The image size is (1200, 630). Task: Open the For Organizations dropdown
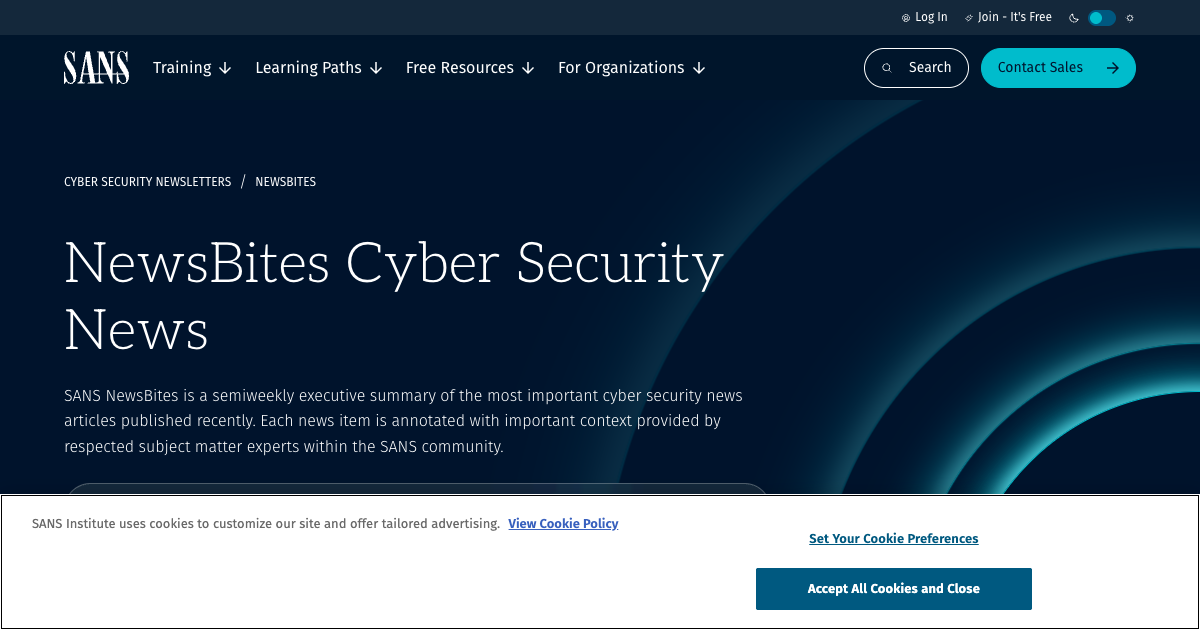pyautogui.click(x=632, y=68)
